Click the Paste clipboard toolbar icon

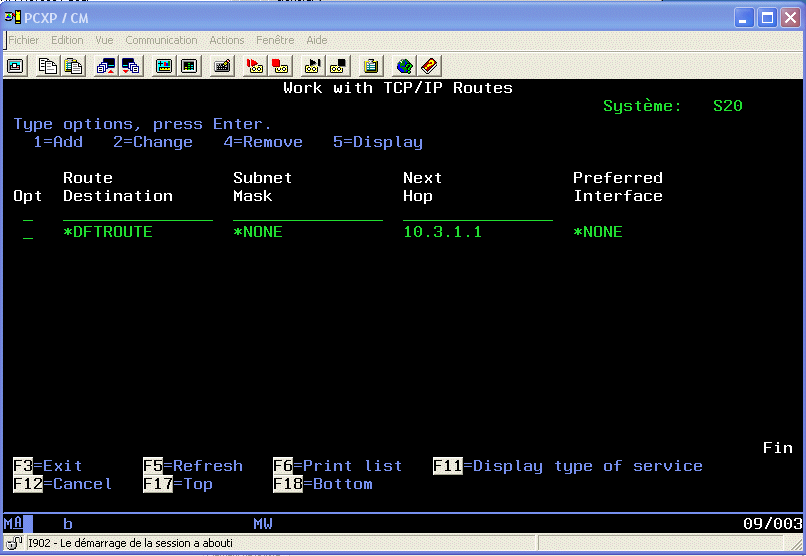click(x=74, y=66)
